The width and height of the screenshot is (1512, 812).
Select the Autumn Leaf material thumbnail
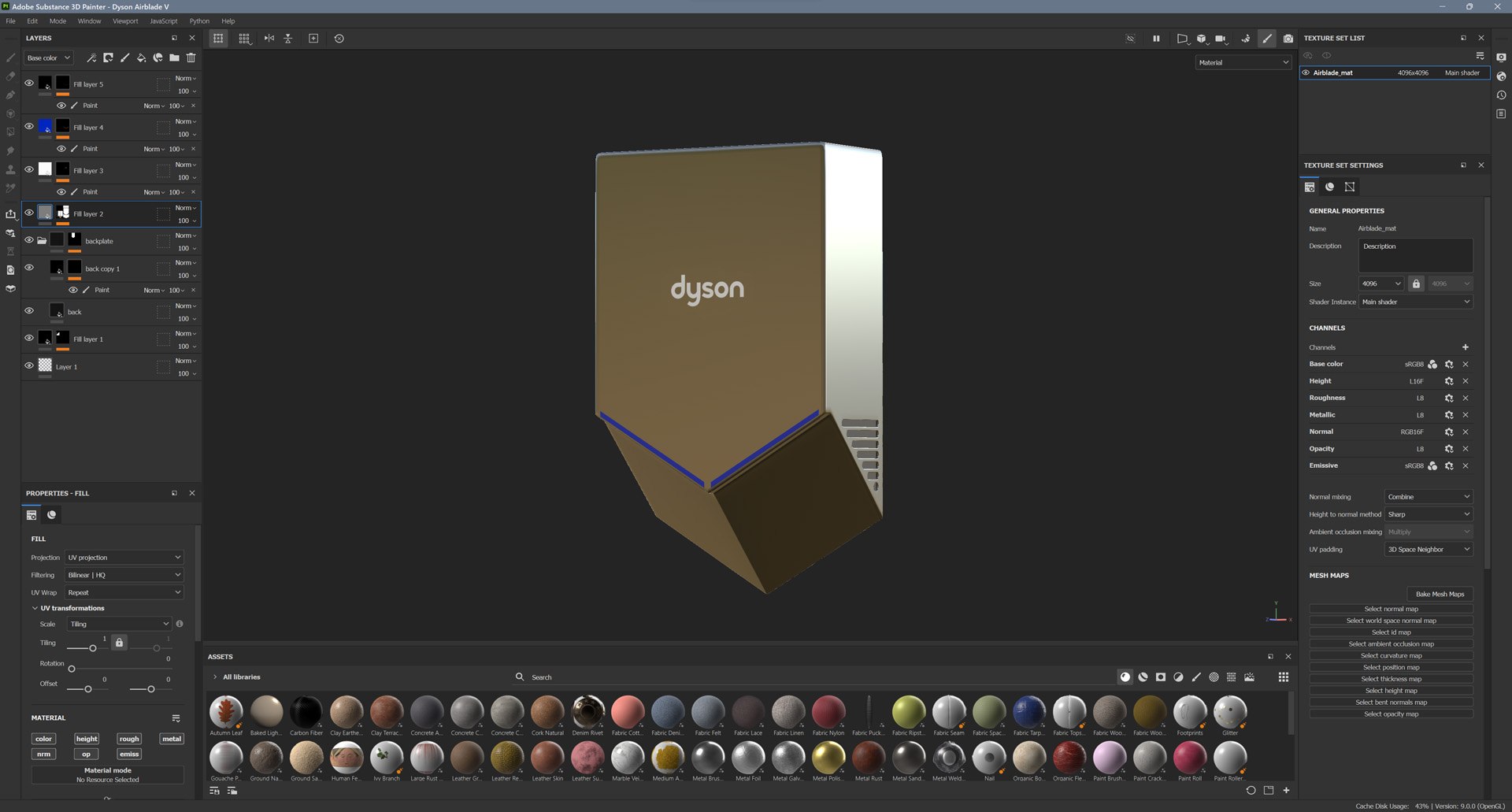[x=226, y=711]
